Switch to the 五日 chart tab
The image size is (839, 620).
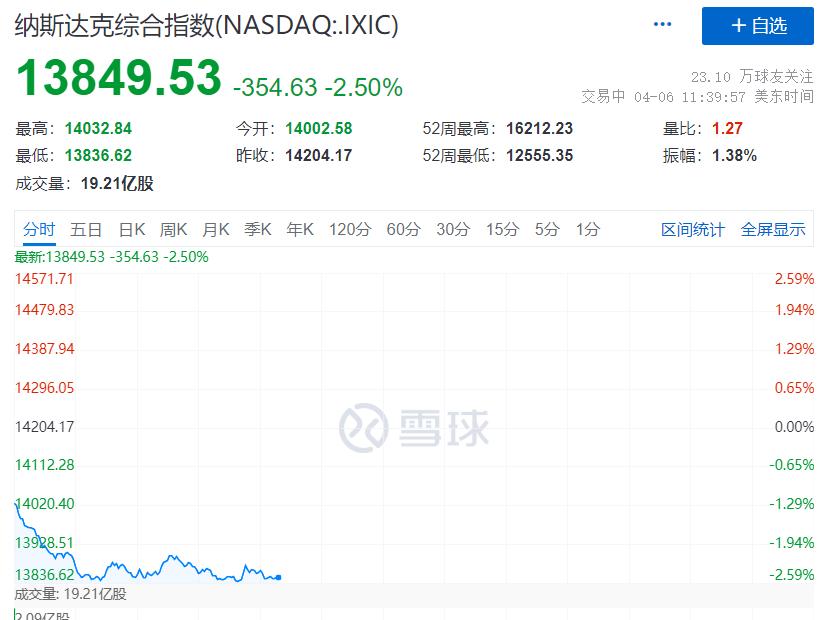point(86,229)
